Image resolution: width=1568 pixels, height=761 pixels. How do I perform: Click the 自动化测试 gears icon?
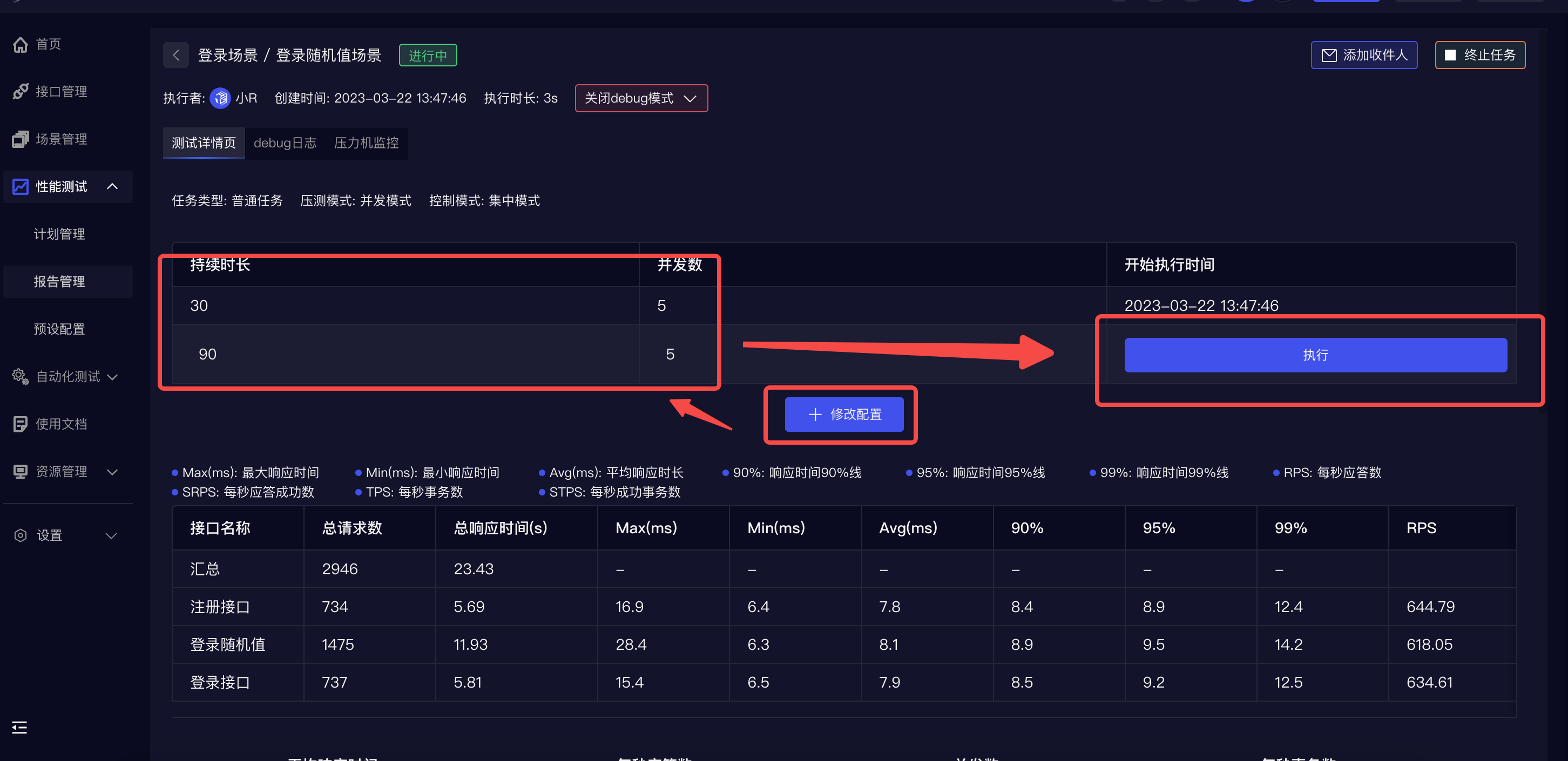[20, 377]
